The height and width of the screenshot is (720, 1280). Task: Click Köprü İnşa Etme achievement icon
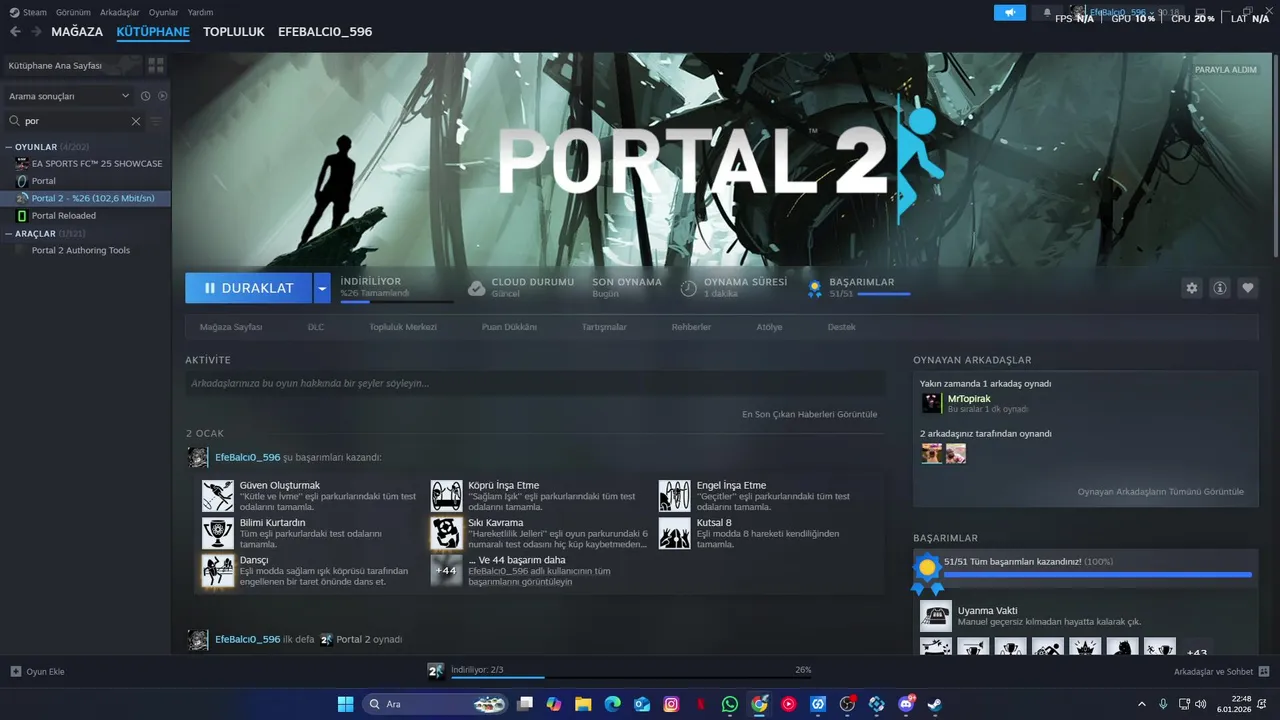[447, 496]
